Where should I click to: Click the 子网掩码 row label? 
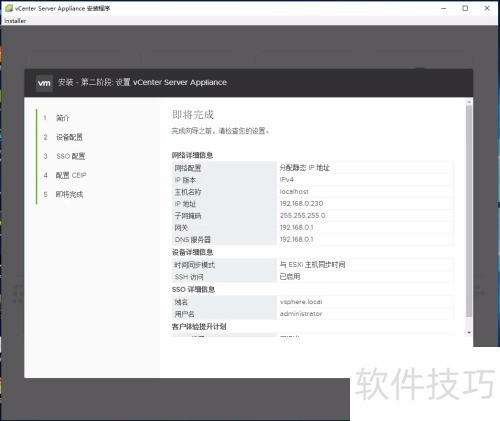(x=188, y=216)
